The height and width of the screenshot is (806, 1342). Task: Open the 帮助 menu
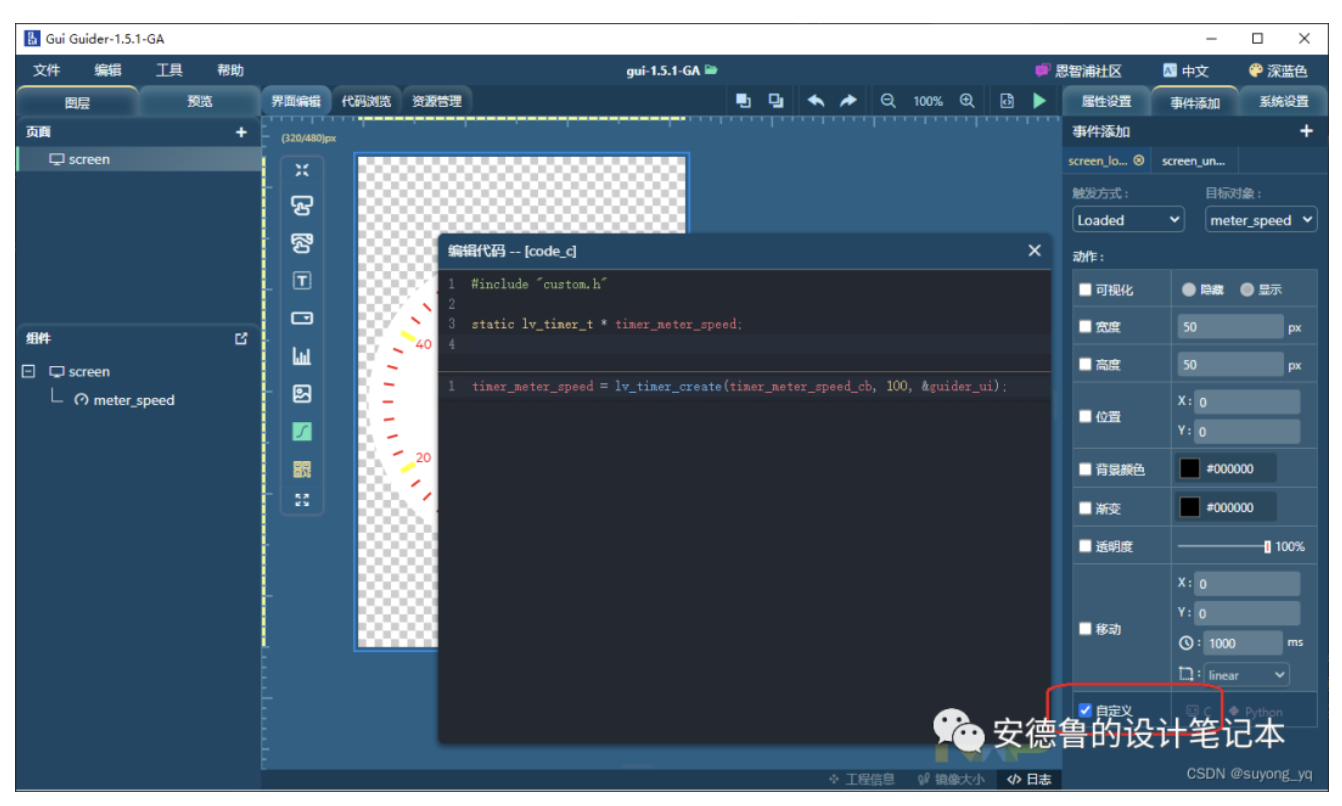[x=230, y=70]
